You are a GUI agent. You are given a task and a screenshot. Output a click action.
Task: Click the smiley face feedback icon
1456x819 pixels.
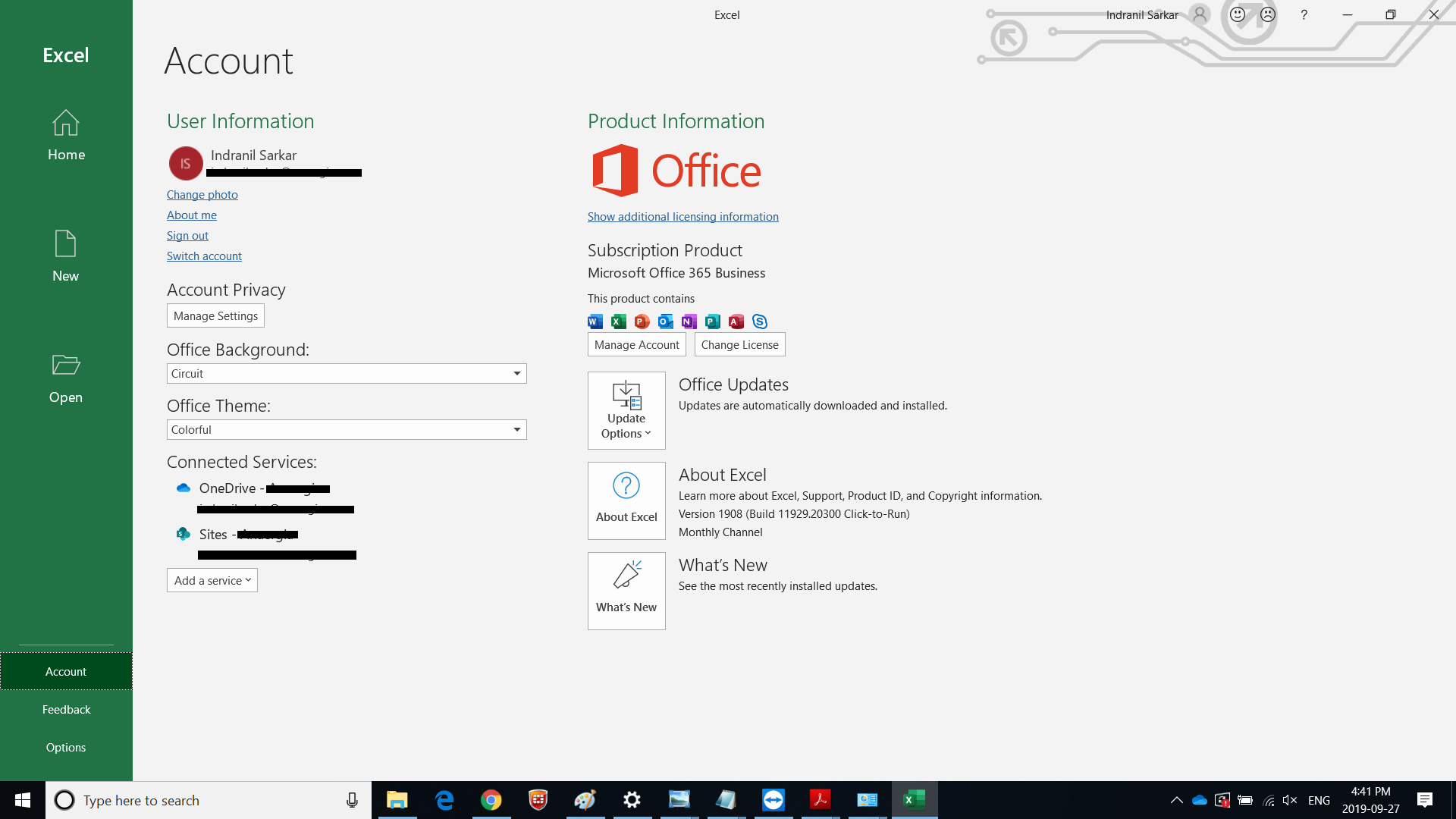[1238, 14]
